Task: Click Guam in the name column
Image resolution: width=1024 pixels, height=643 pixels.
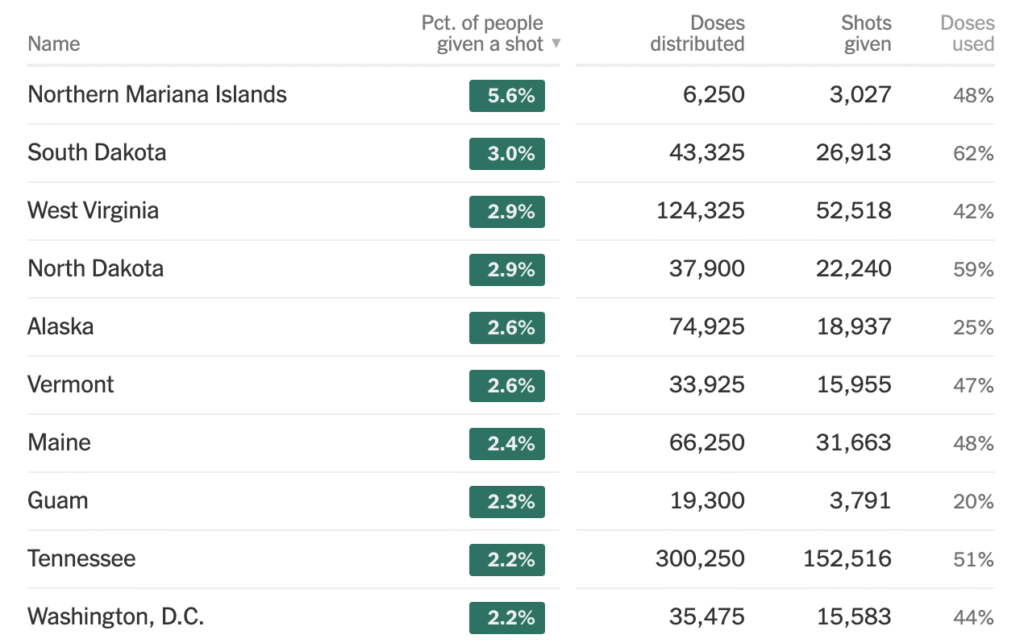Action: point(58,501)
